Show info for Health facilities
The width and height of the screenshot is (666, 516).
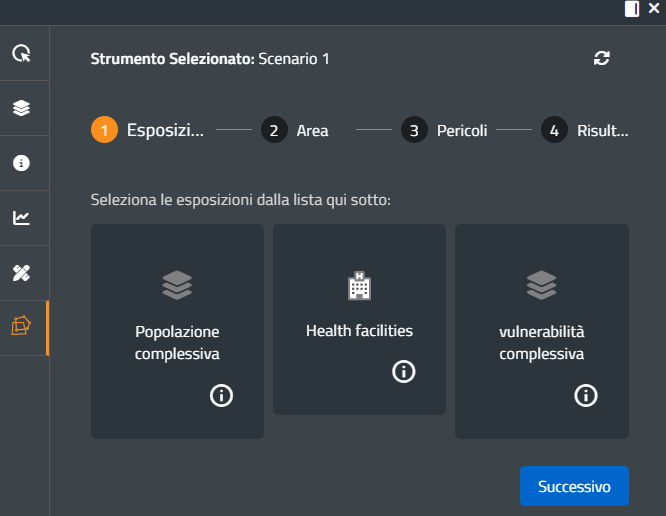tap(403, 372)
